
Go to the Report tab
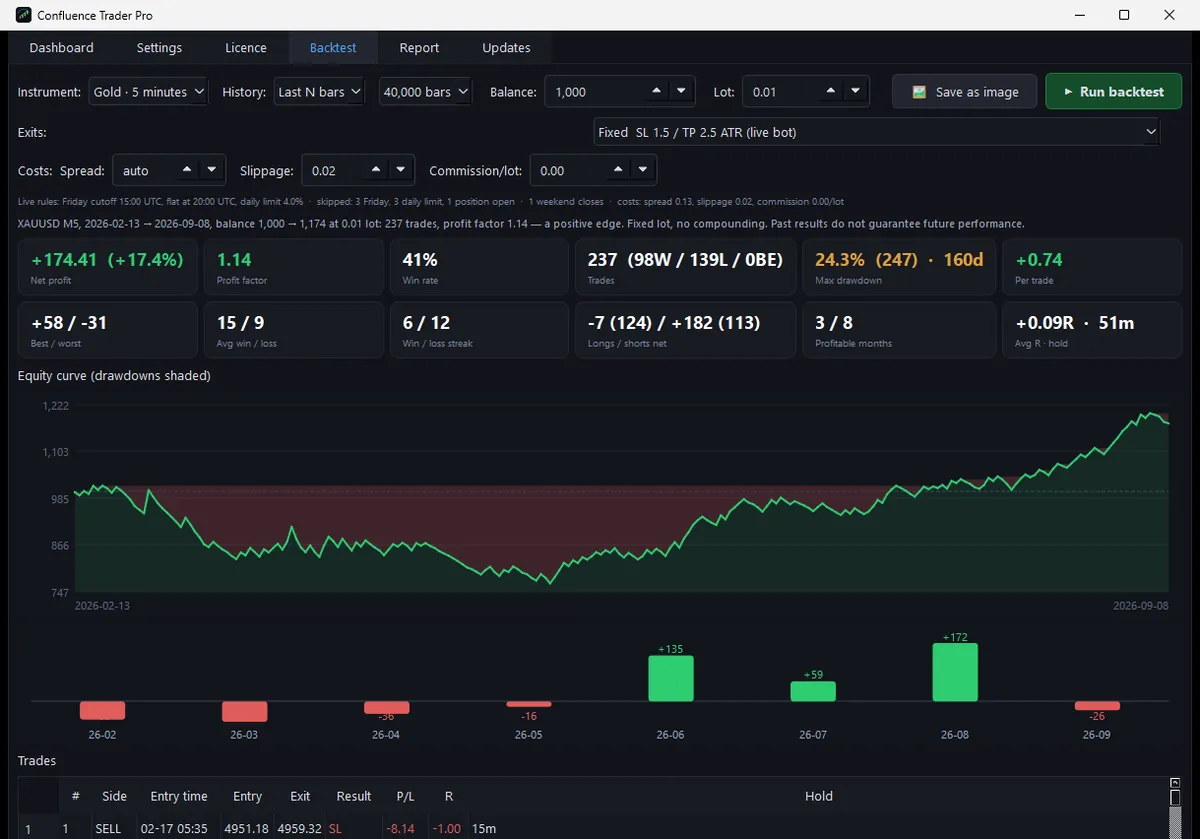pos(419,48)
